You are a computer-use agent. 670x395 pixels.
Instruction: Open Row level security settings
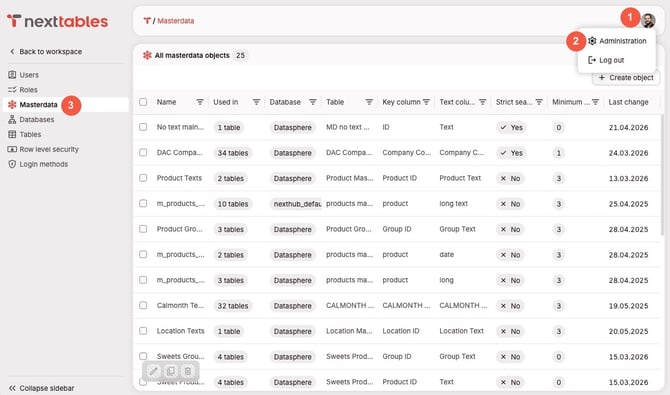pyautogui.click(x=43, y=149)
